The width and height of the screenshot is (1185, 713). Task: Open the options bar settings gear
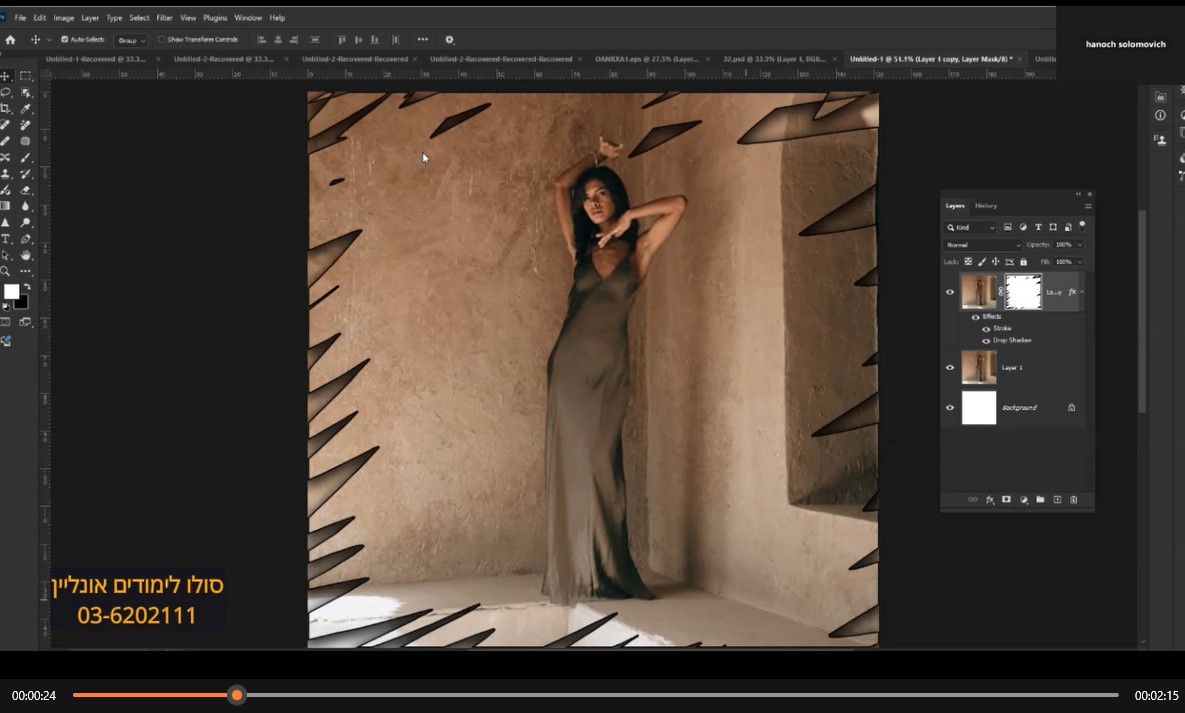[x=449, y=40]
